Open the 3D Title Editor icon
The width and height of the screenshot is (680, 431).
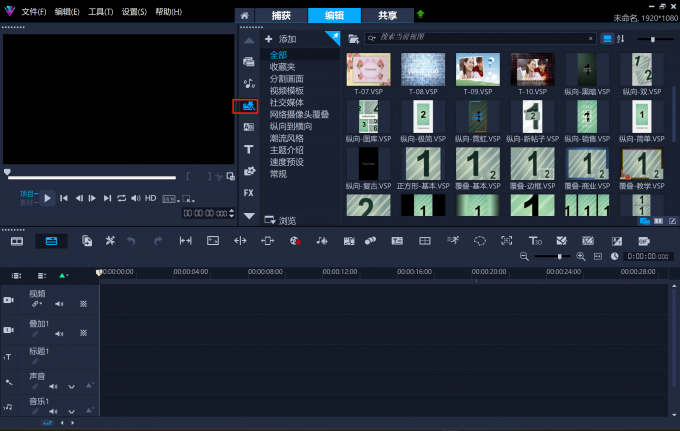[x=535, y=241]
